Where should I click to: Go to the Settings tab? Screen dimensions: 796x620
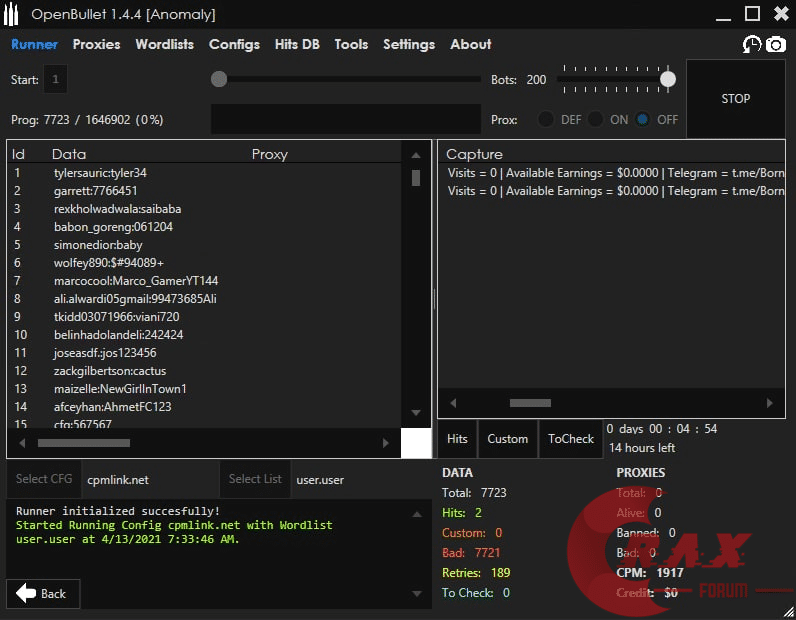(x=409, y=44)
